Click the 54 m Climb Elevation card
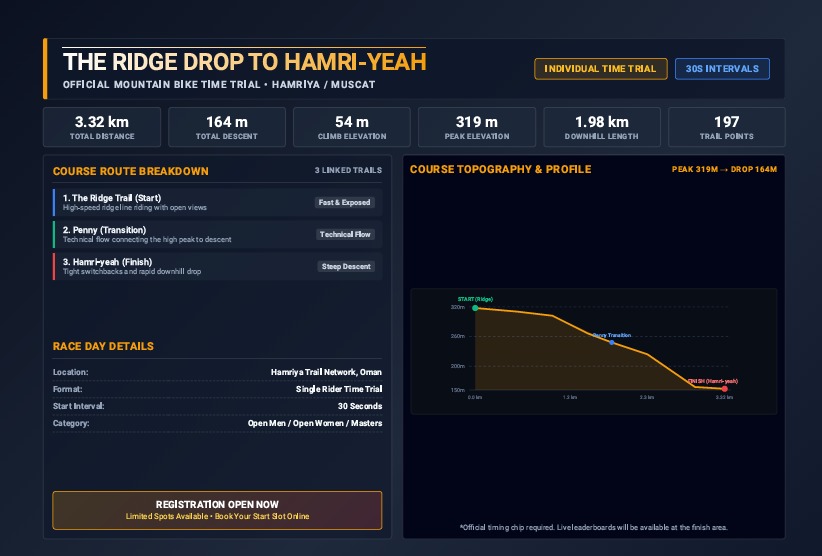 point(352,127)
